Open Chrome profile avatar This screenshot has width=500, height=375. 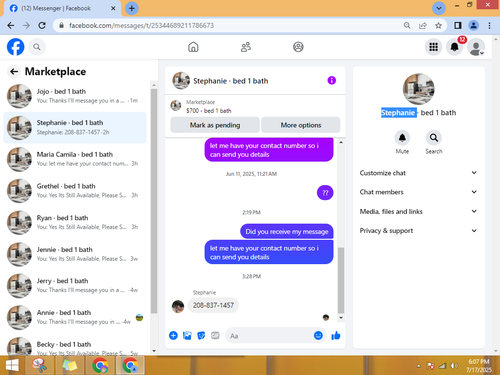473,25
